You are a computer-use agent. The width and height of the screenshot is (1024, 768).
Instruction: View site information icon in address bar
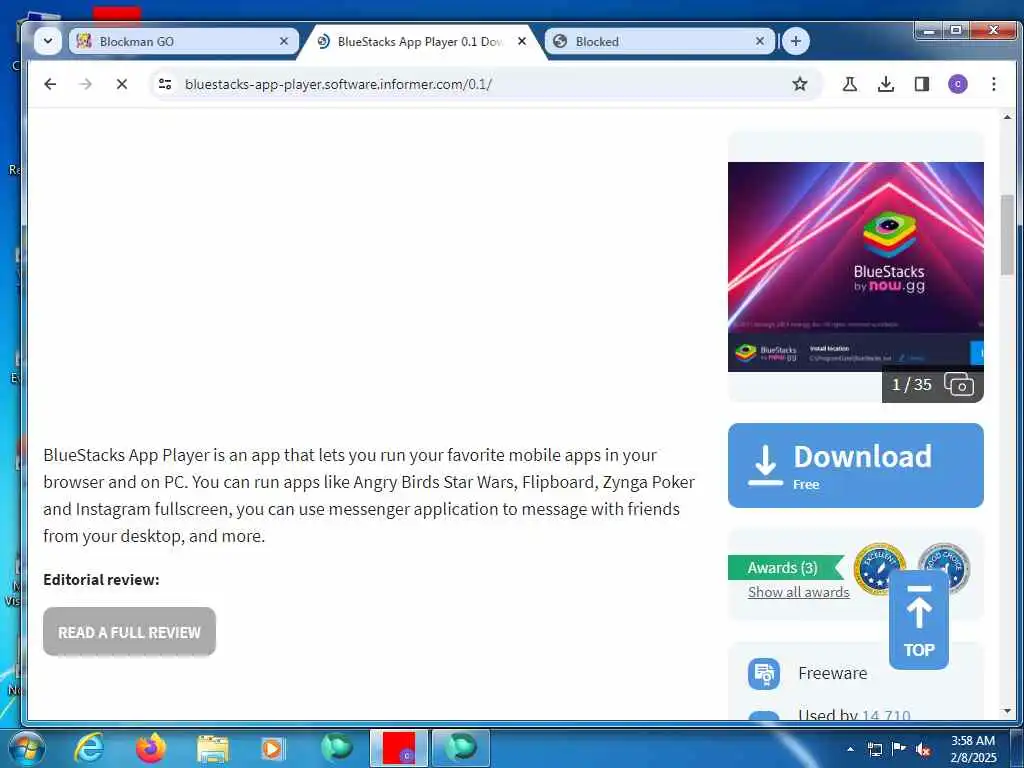(x=165, y=84)
